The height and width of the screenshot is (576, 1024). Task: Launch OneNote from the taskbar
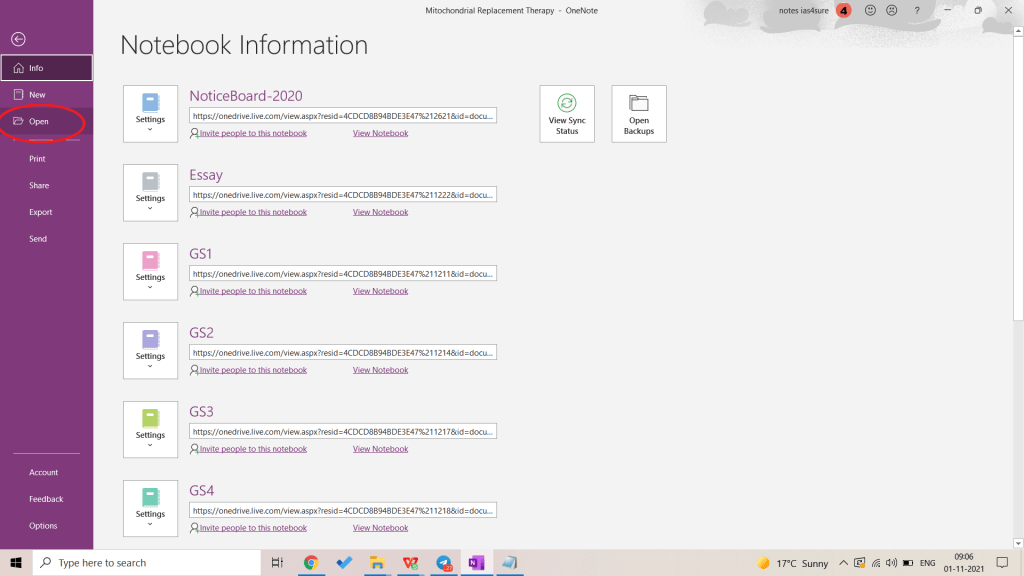476,562
